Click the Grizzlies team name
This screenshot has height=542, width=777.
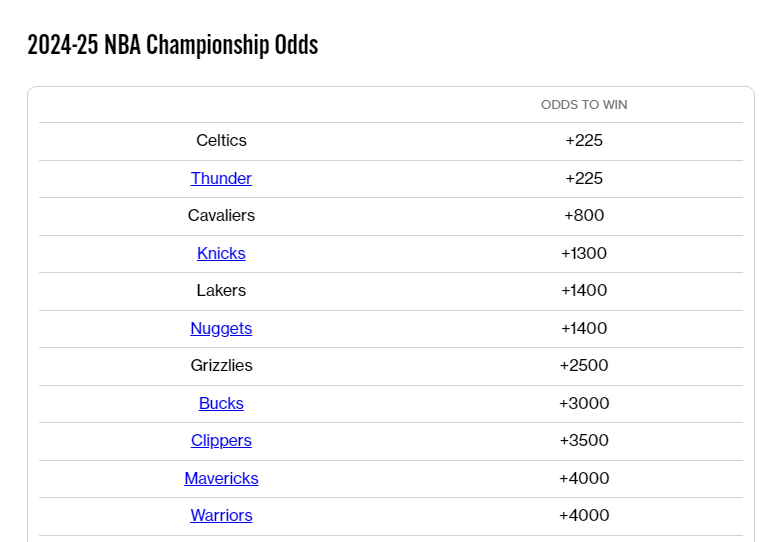click(221, 365)
